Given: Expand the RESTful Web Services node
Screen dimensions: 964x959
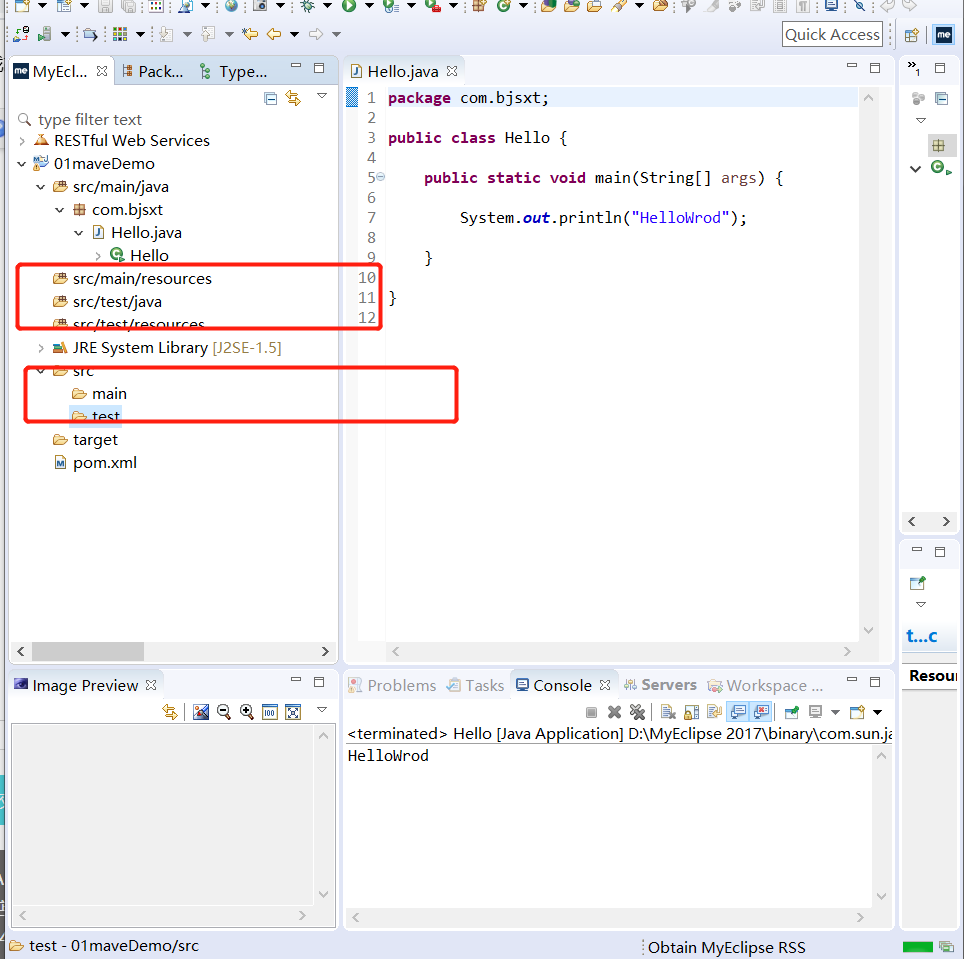Looking at the screenshot, I should click(22, 141).
